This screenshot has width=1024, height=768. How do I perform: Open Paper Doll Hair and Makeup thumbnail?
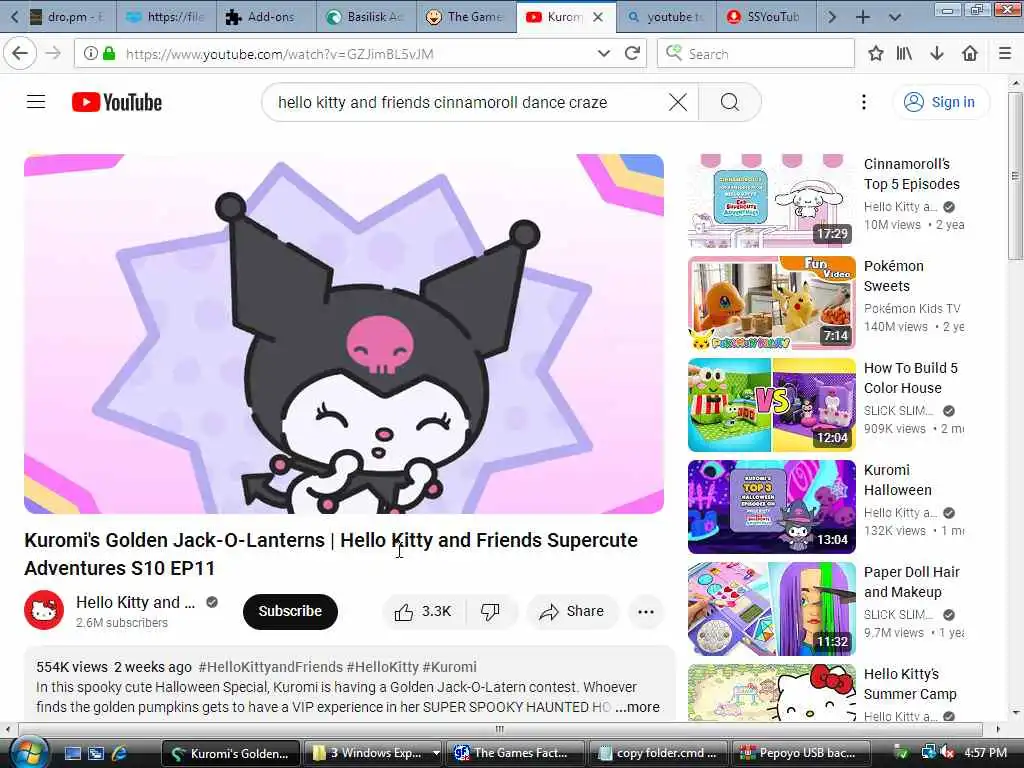[x=771, y=609]
